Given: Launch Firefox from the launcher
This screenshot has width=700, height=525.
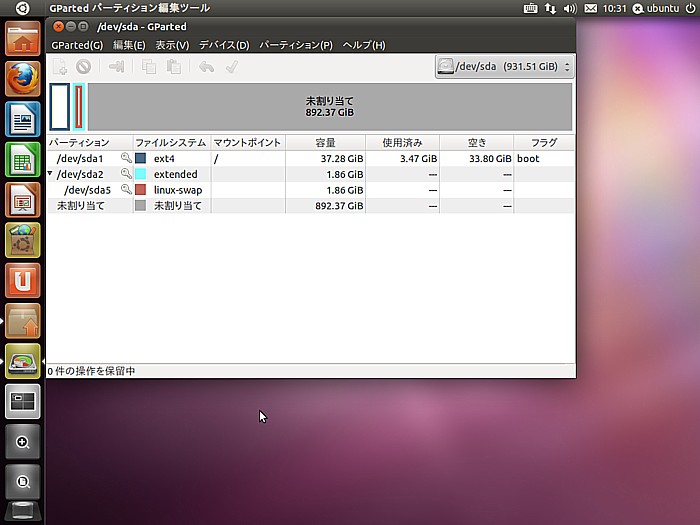Looking at the screenshot, I should (23, 79).
